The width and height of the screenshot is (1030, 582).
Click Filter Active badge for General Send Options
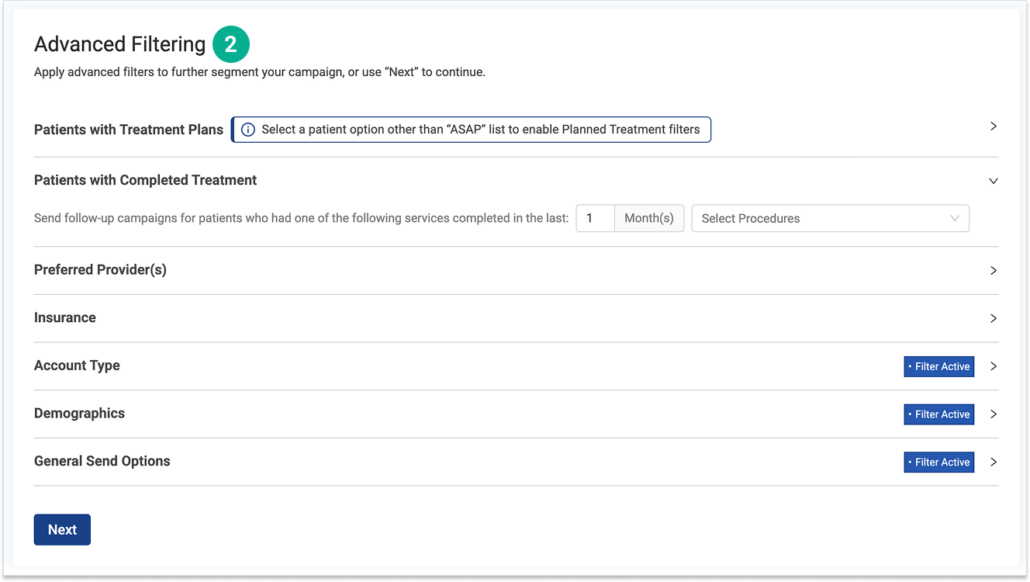(938, 462)
